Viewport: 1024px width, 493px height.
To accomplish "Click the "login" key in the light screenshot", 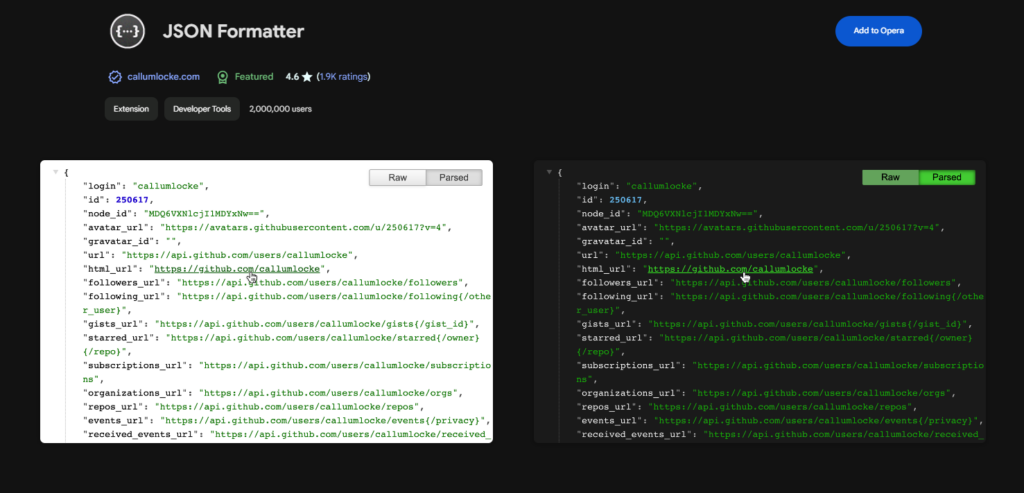I will pos(102,186).
